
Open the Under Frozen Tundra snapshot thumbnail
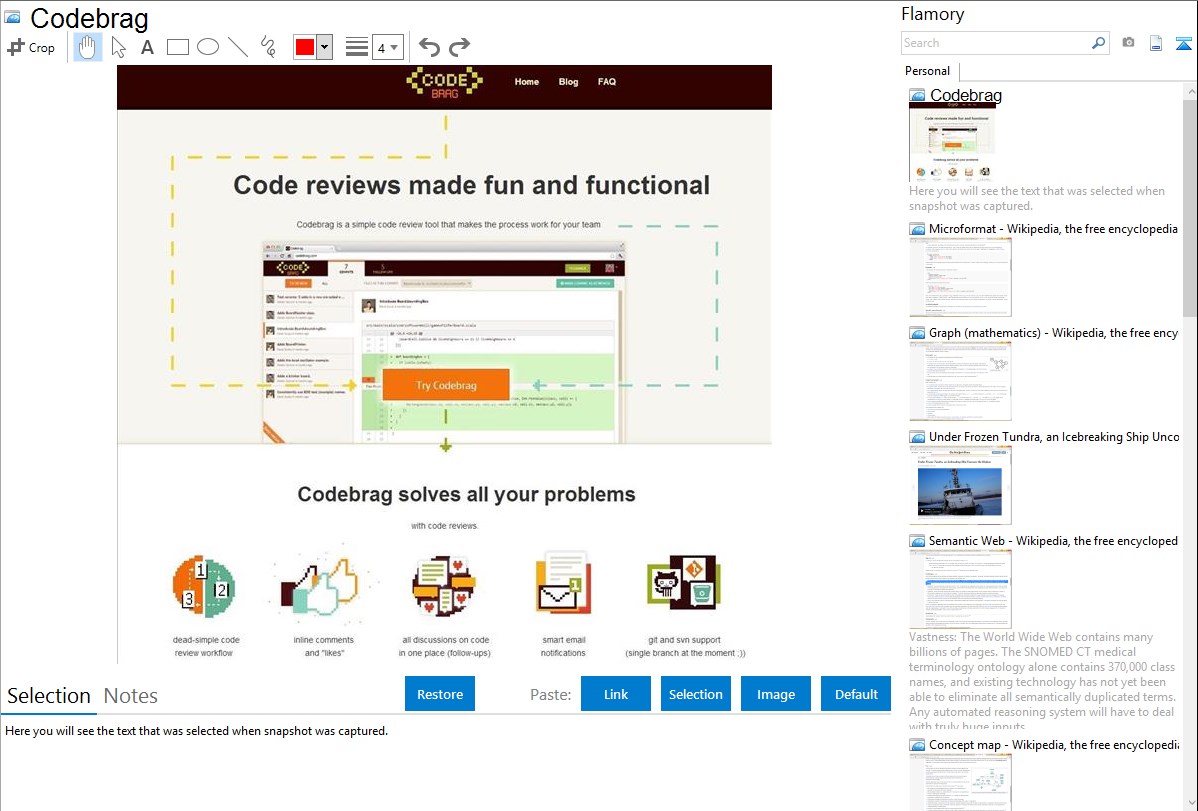coord(960,485)
